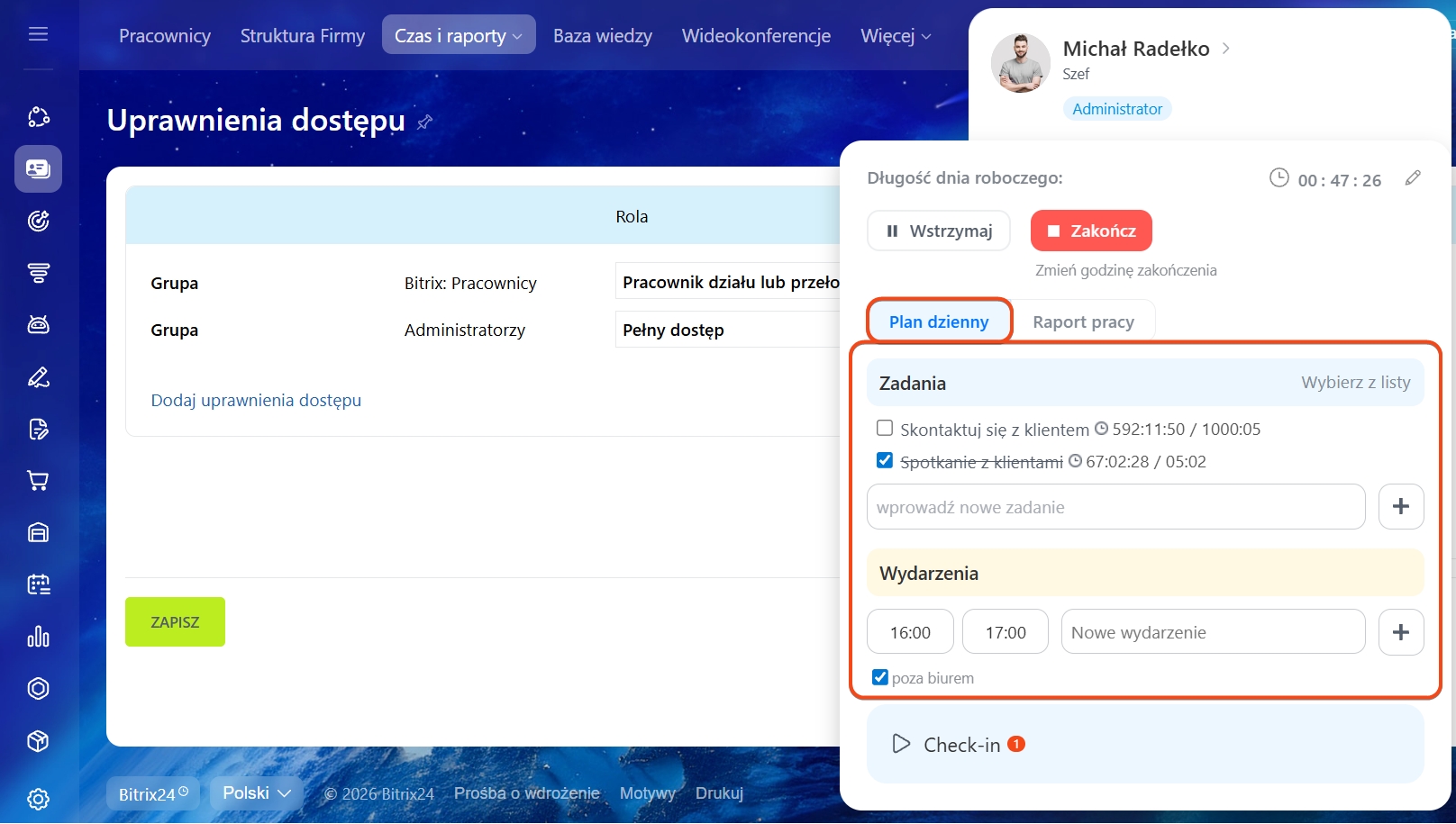Toggle the poza biurem checkbox
This screenshot has height=824, width=1456.
[880, 677]
